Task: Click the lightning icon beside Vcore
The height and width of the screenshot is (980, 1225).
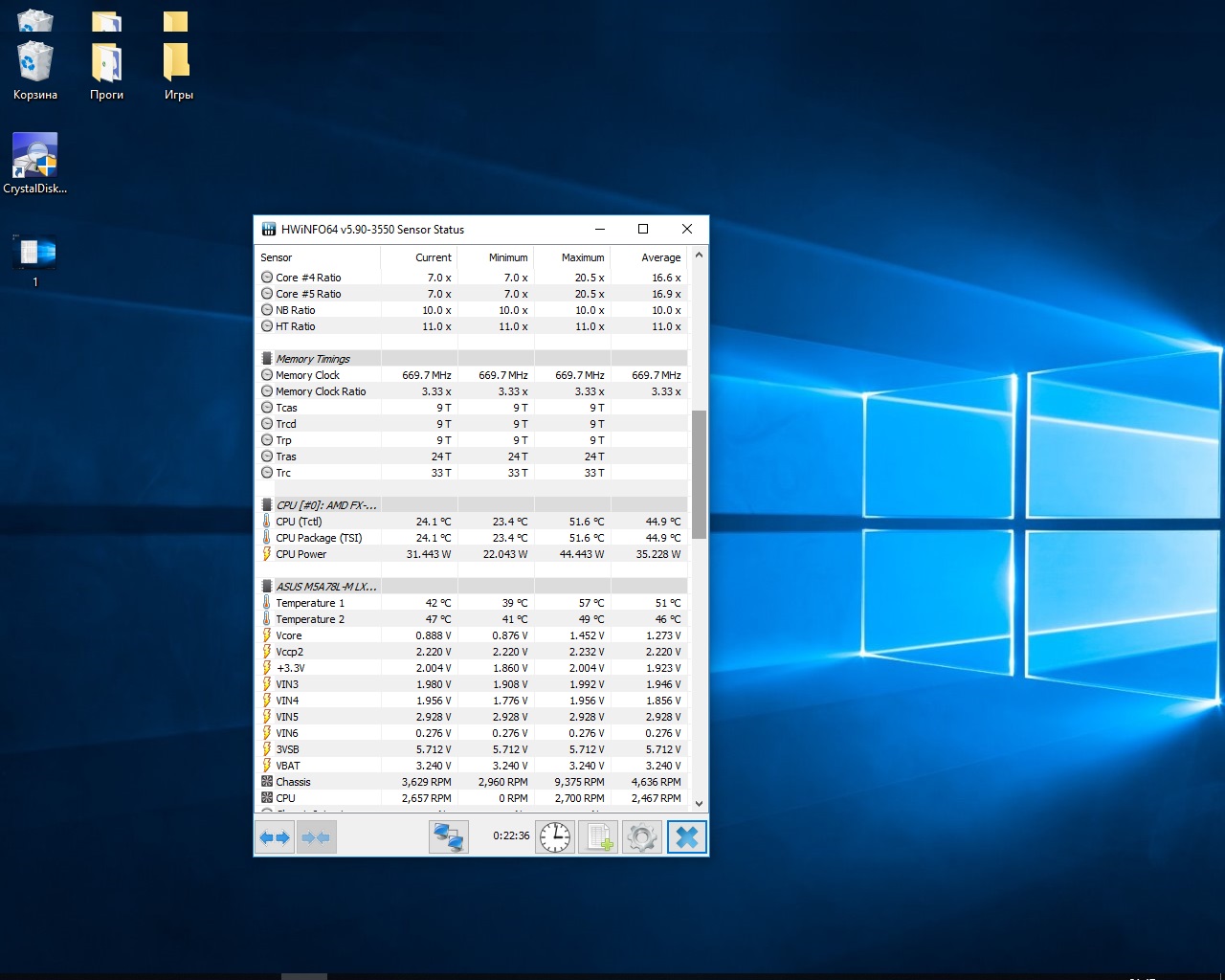Action: [267, 635]
